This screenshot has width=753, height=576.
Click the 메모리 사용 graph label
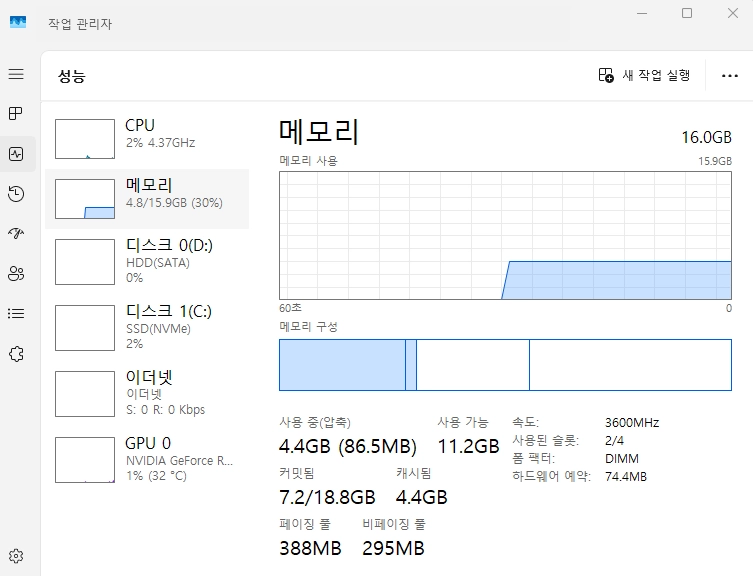tap(308, 160)
